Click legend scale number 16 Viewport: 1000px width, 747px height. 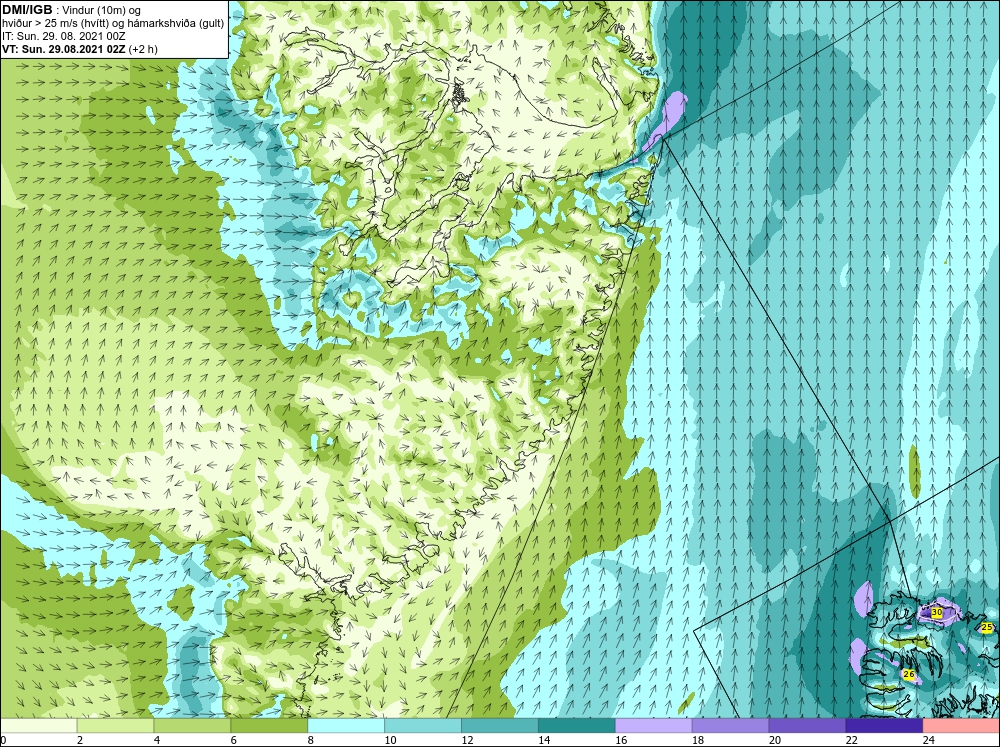pyautogui.click(x=621, y=740)
